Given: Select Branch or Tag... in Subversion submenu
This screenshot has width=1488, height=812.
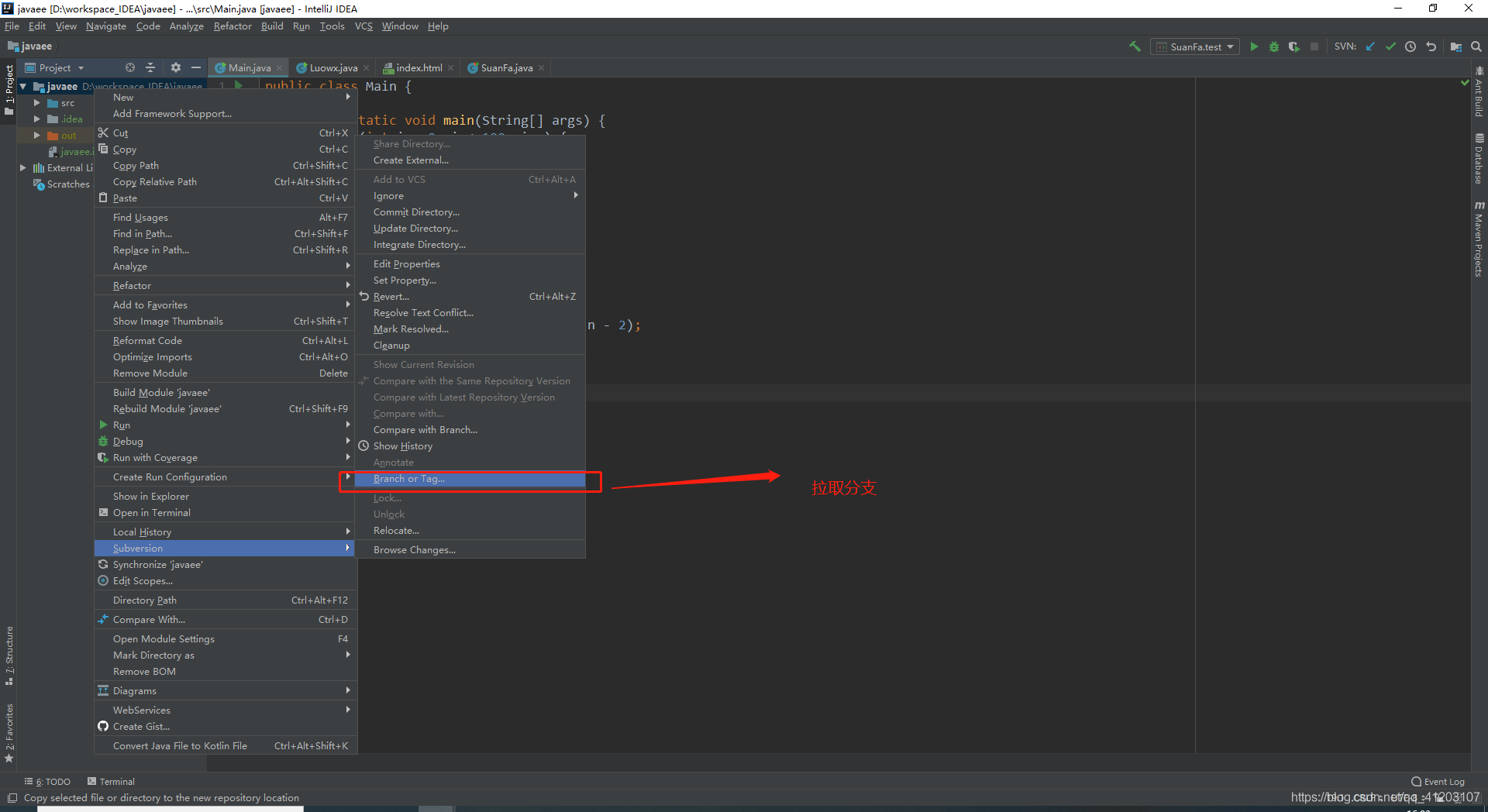Looking at the screenshot, I should 470,479.
